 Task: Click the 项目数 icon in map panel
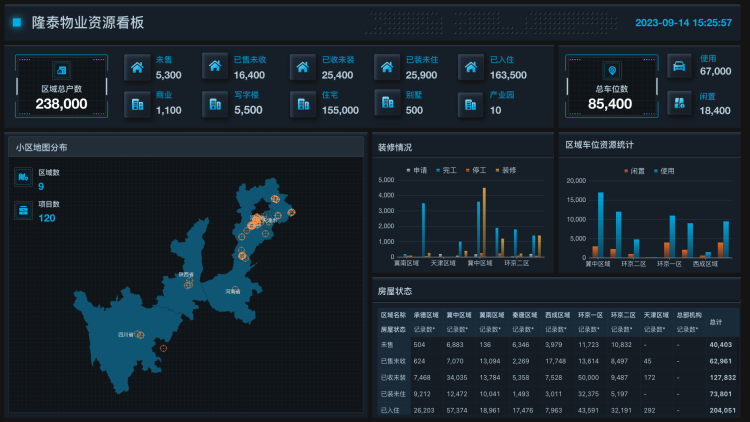23,210
